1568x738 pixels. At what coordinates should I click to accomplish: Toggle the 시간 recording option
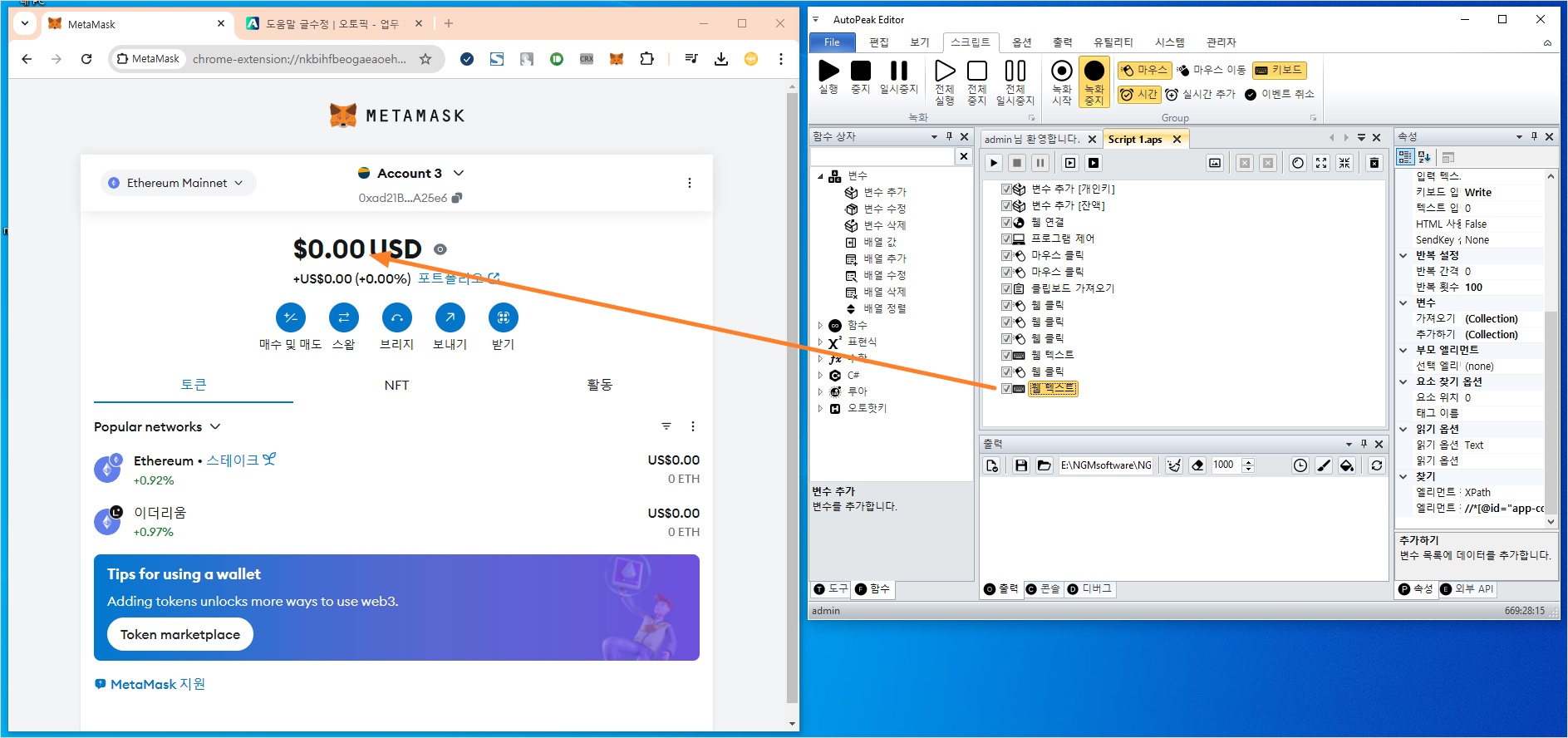pos(1139,95)
